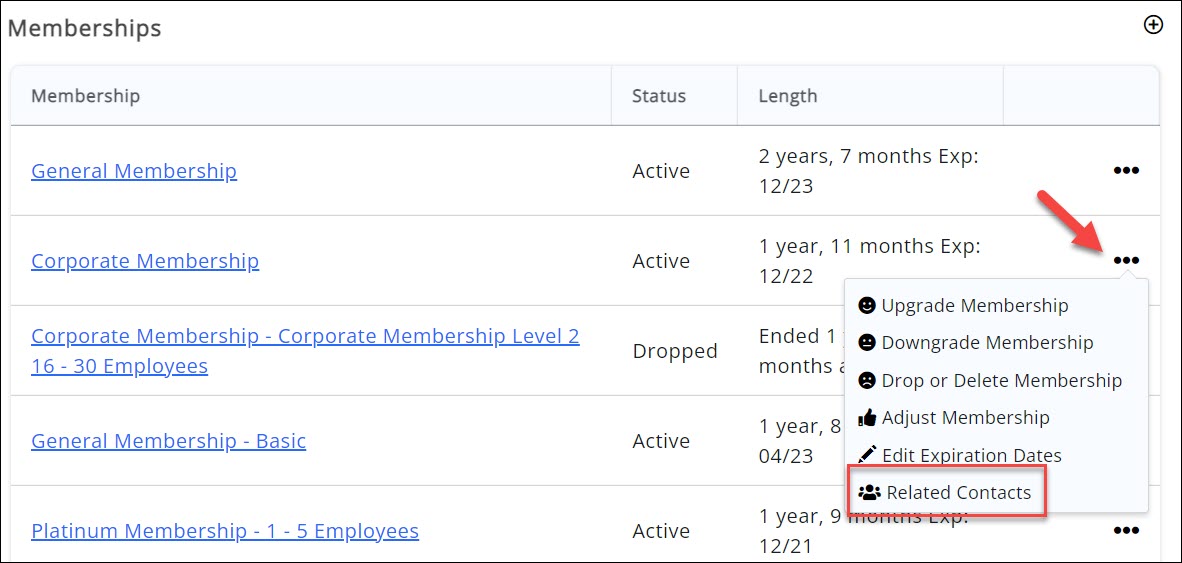1182x563 pixels.
Task: Click the neutral-face Downgrade Membership icon
Action: tap(867, 343)
